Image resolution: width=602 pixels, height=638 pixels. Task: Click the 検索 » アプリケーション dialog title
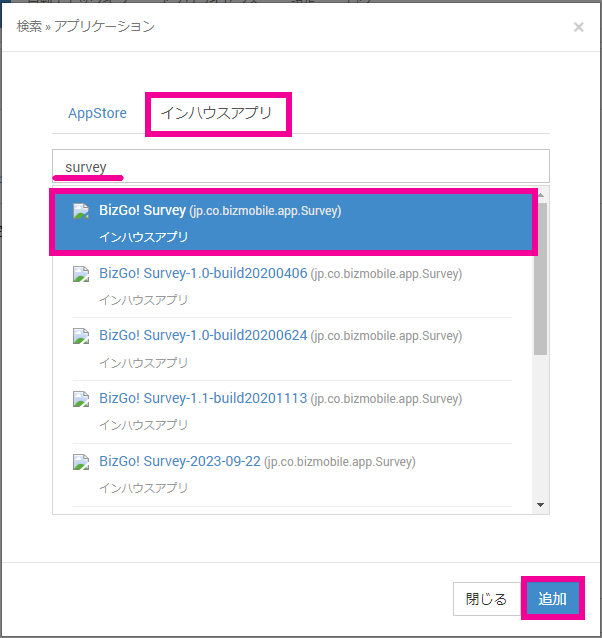pyautogui.click(x=86, y=26)
